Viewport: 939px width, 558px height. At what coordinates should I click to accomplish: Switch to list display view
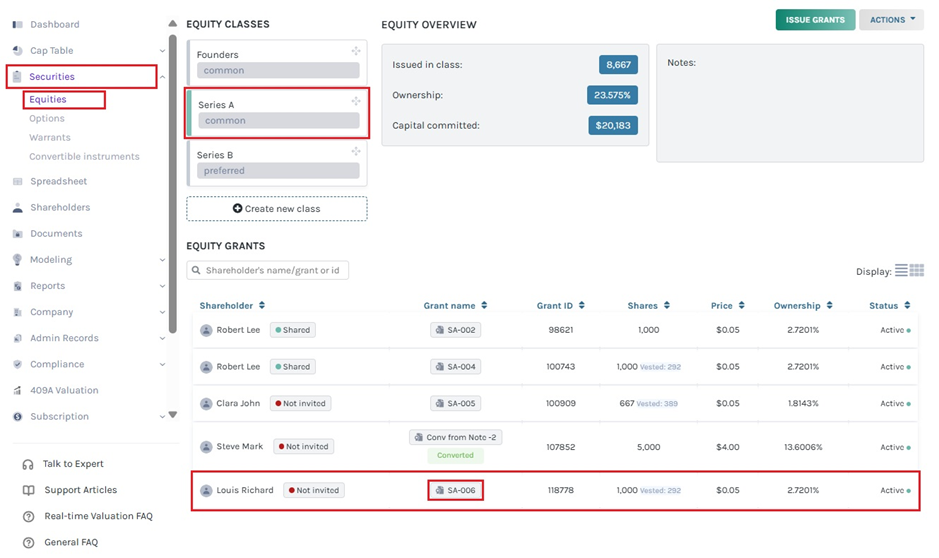click(901, 271)
